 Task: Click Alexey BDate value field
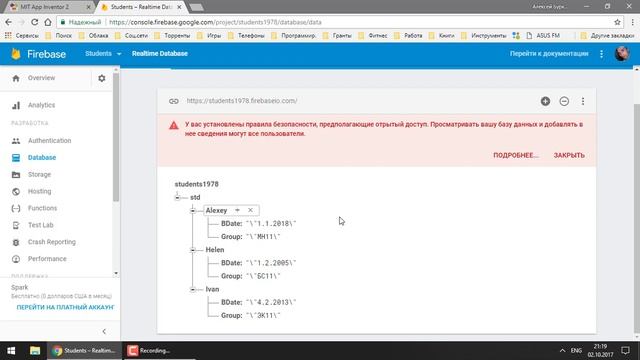pyautogui.click(x=271, y=224)
